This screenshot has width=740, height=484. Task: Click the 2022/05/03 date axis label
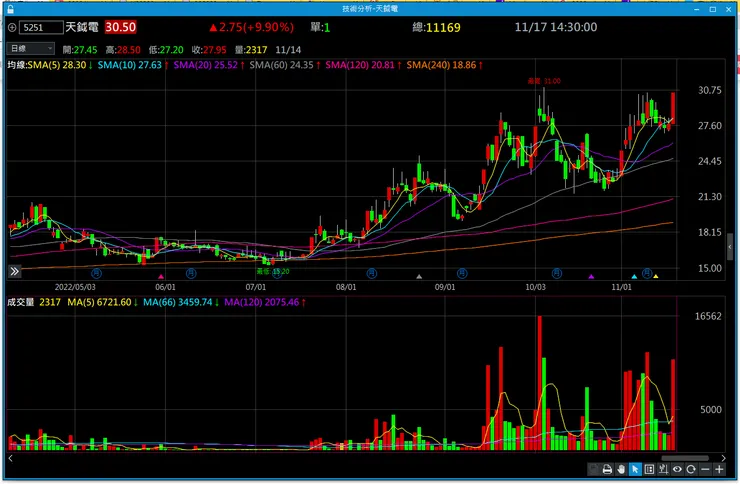[75, 287]
